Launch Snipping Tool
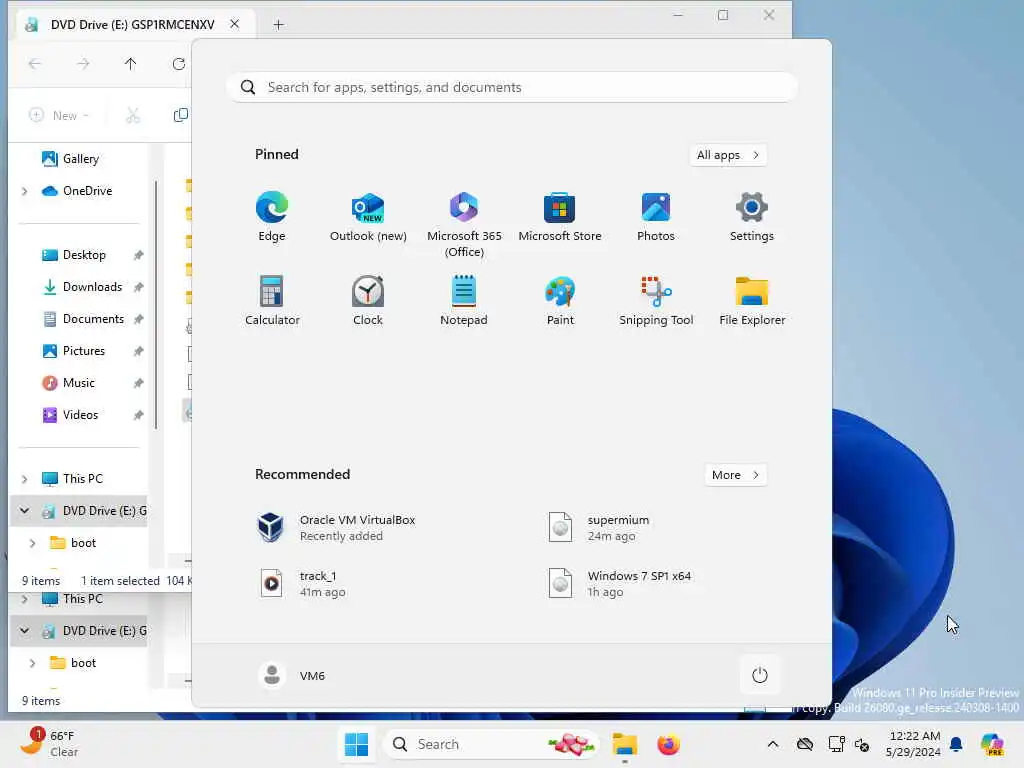Viewport: 1024px width, 768px height. coord(656,300)
